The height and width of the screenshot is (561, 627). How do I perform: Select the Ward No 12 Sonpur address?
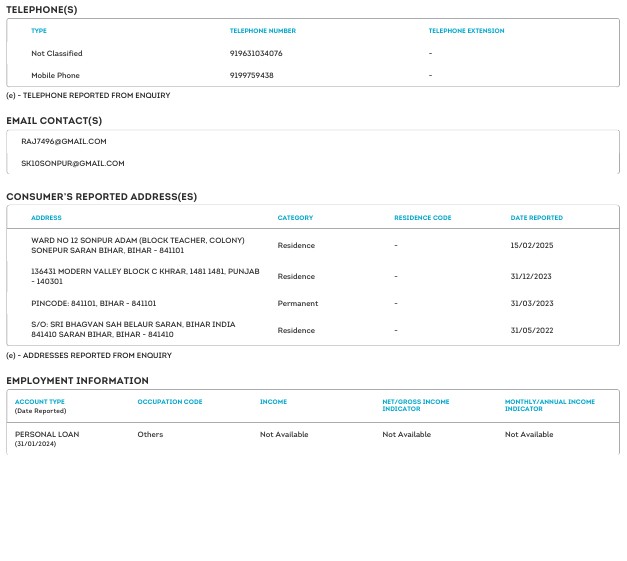point(137,245)
